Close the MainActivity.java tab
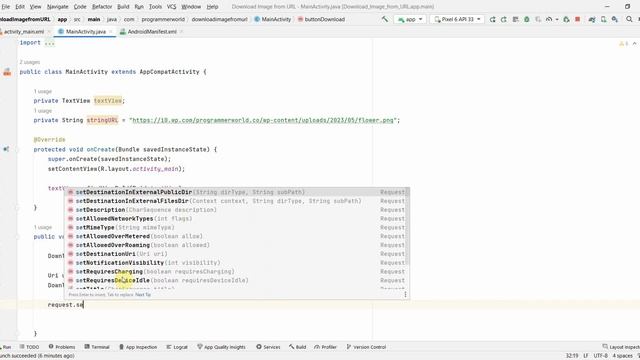 pyautogui.click(x=110, y=31)
